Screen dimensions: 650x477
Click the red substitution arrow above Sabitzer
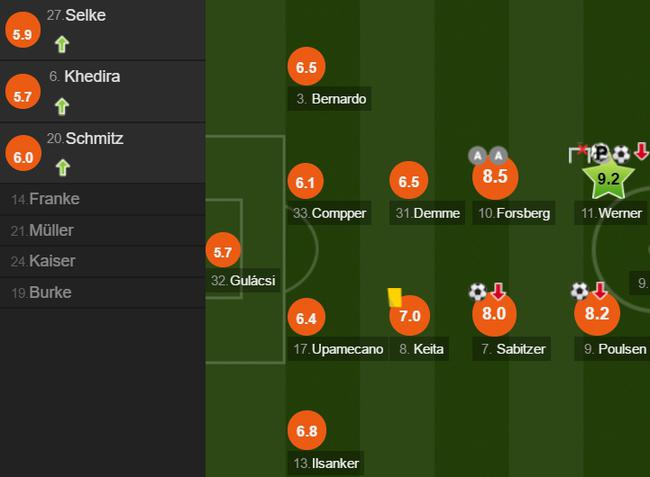(x=498, y=291)
